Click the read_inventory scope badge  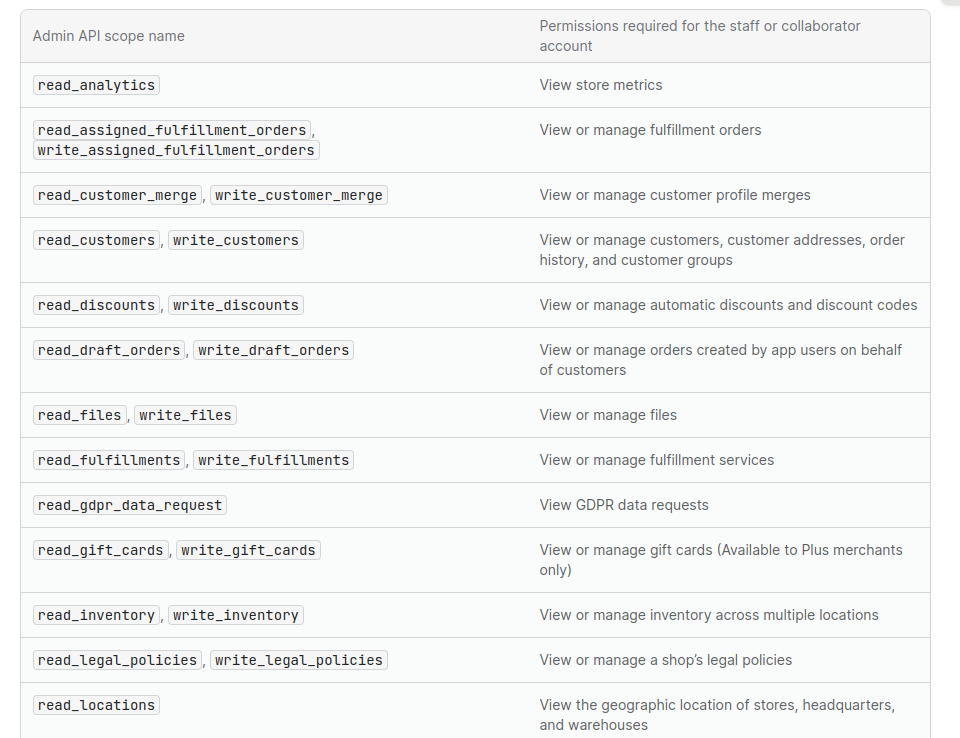coord(96,615)
